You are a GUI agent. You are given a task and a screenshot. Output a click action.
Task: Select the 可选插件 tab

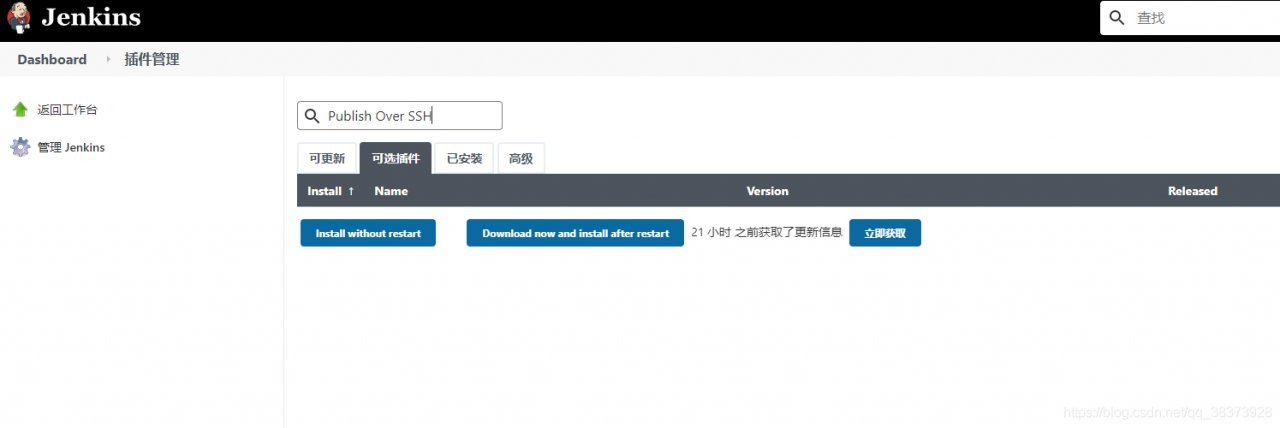coord(395,158)
